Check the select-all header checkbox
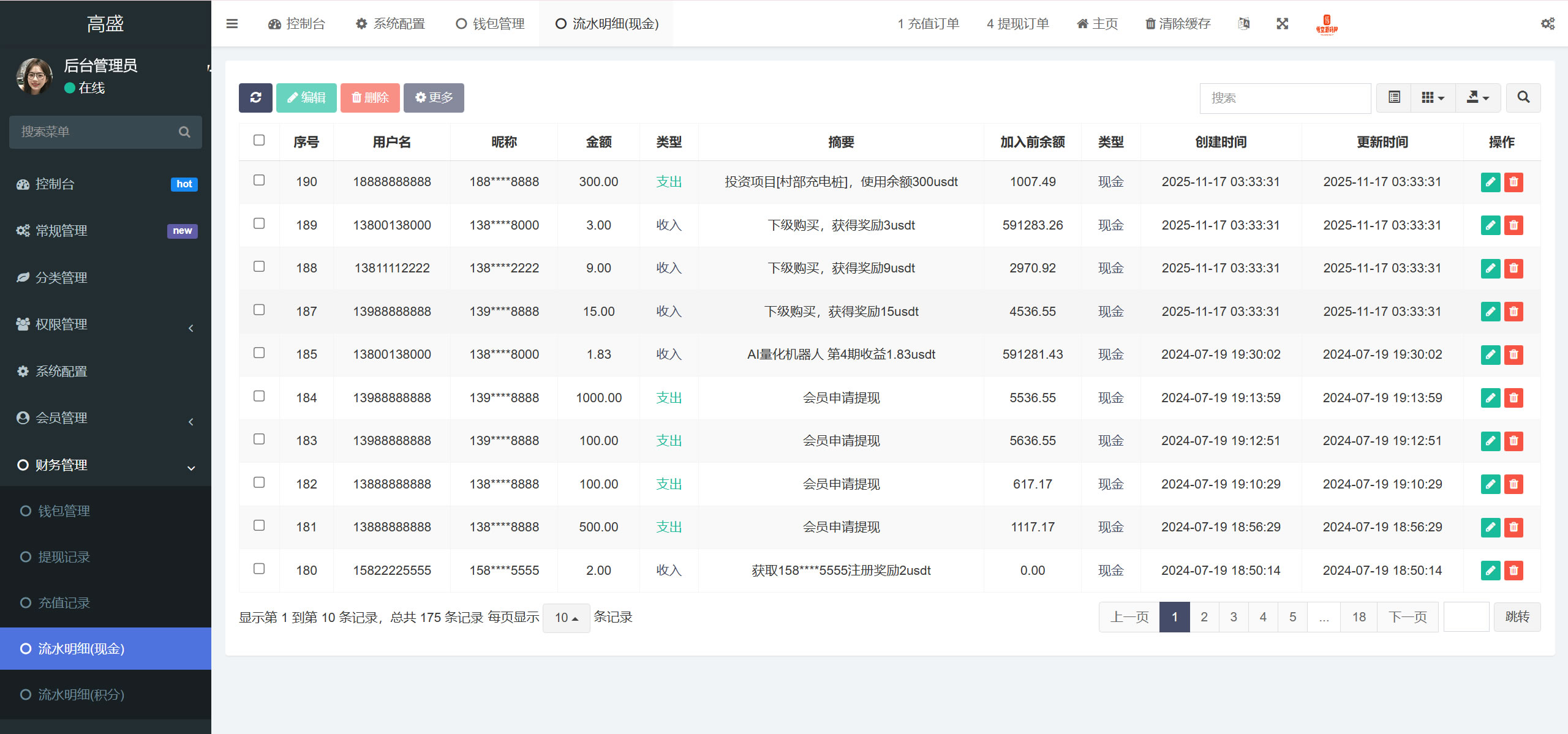Screen dimensions: 1568x734 pos(259,140)
